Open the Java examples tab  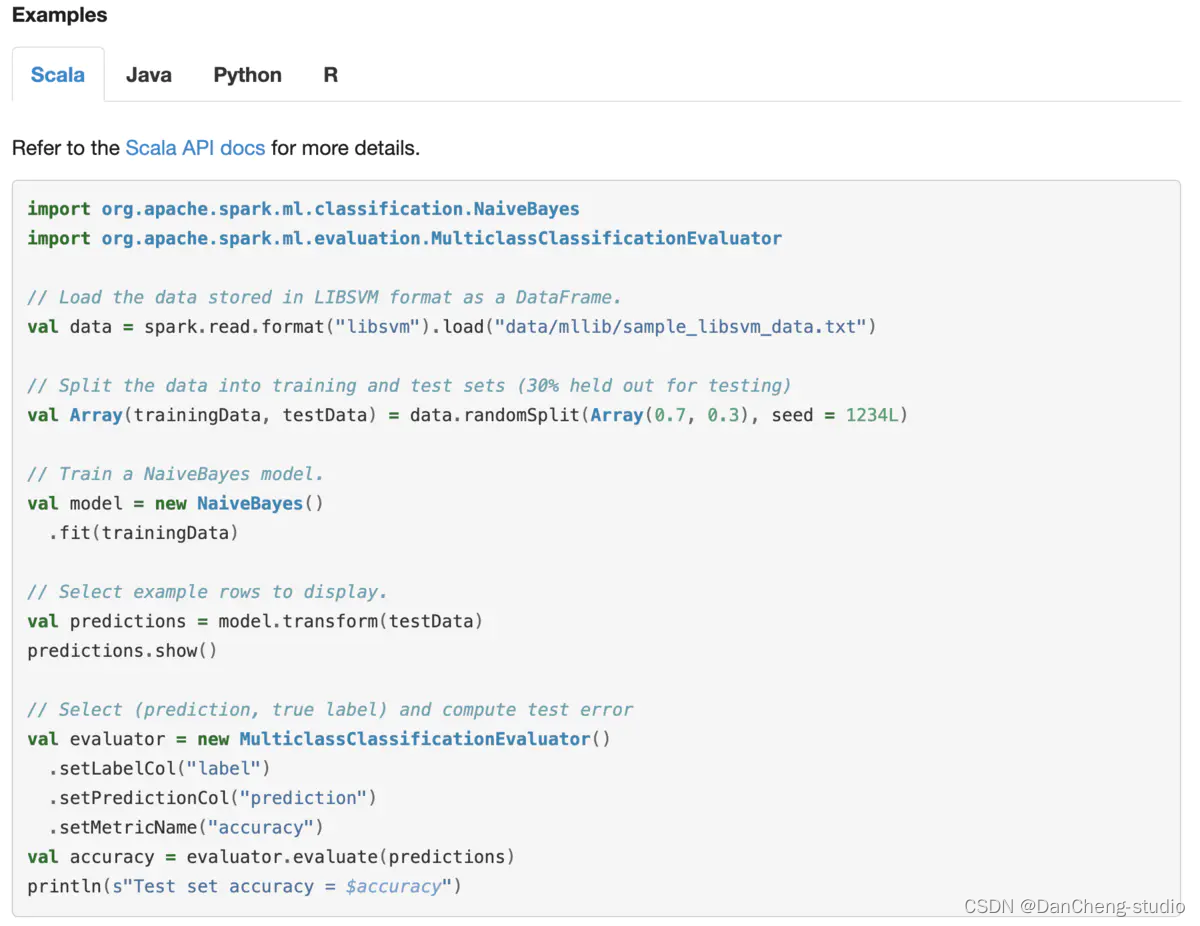point(149,75)
